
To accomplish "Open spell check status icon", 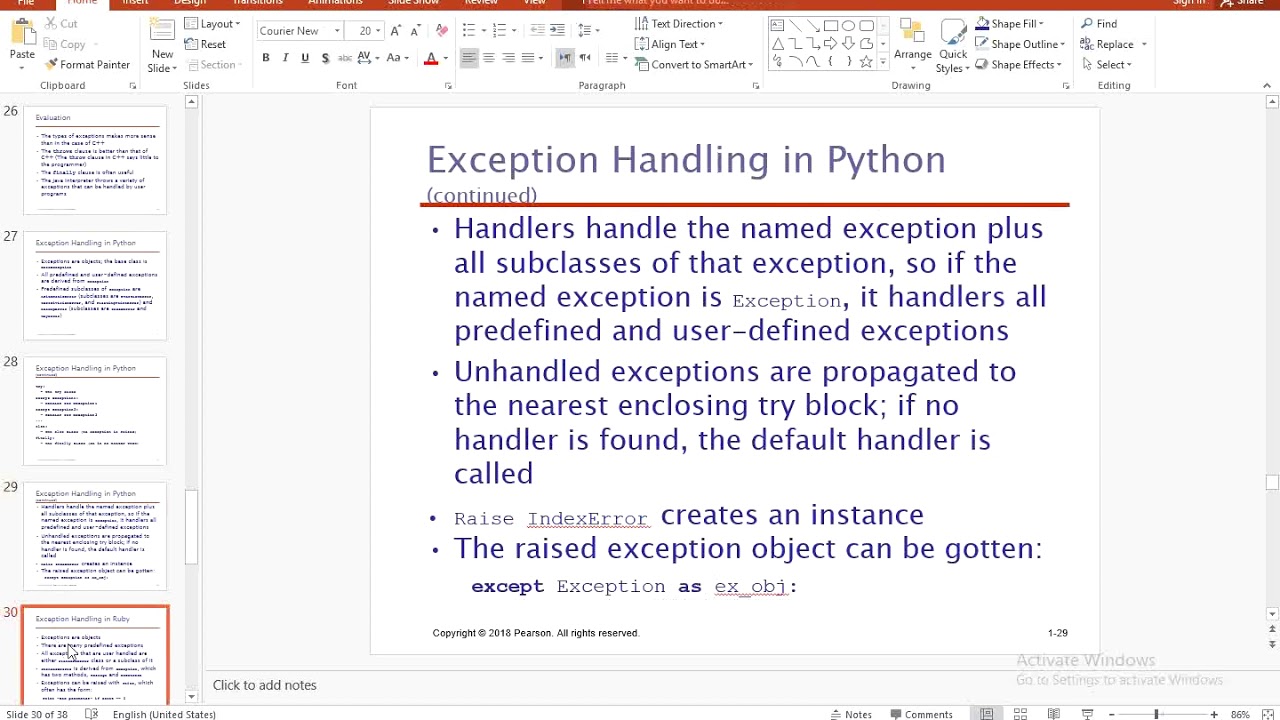I will point(91,714).
